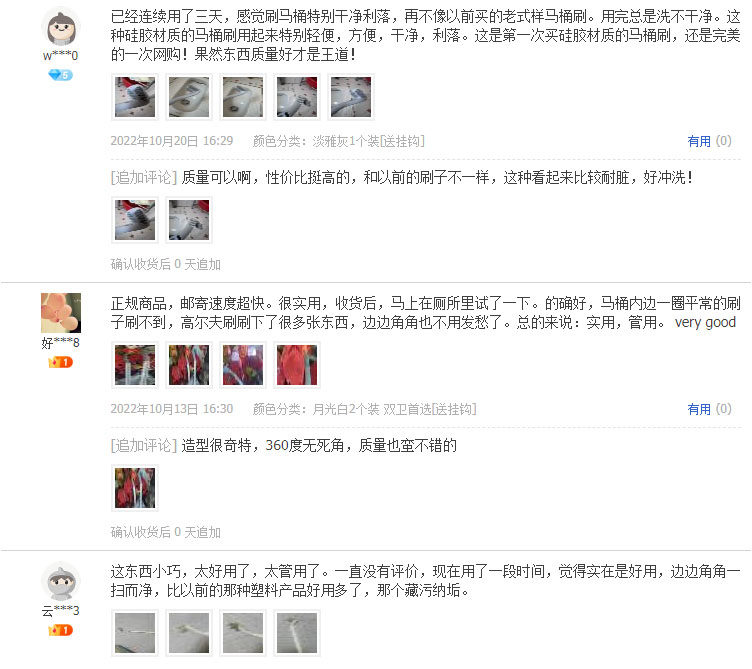Click the username 好***8
The height and width of the screenshot is (669, 752).
point(60,343)
